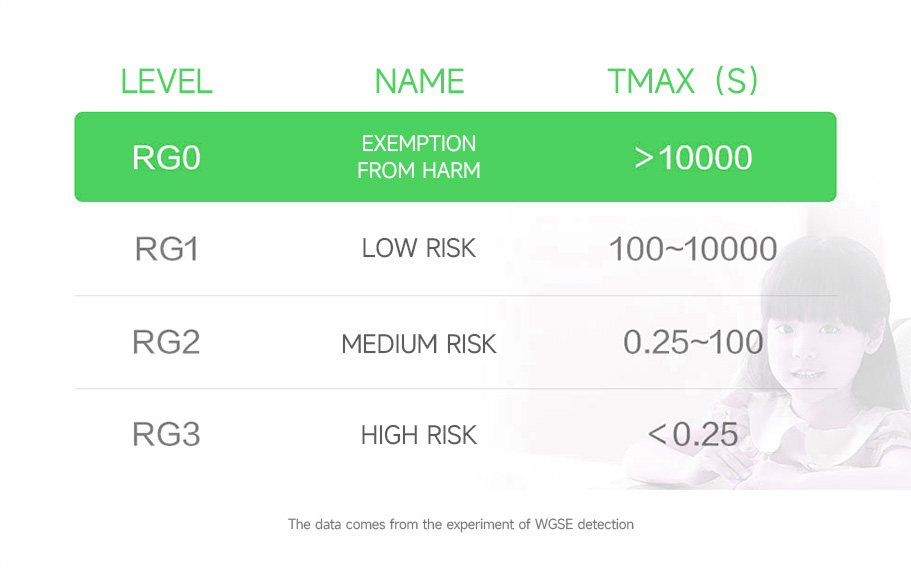Click the NAME column header
The width and height of the screenshot is (911, 568).
pyautogui.click(x=419, y=81)
